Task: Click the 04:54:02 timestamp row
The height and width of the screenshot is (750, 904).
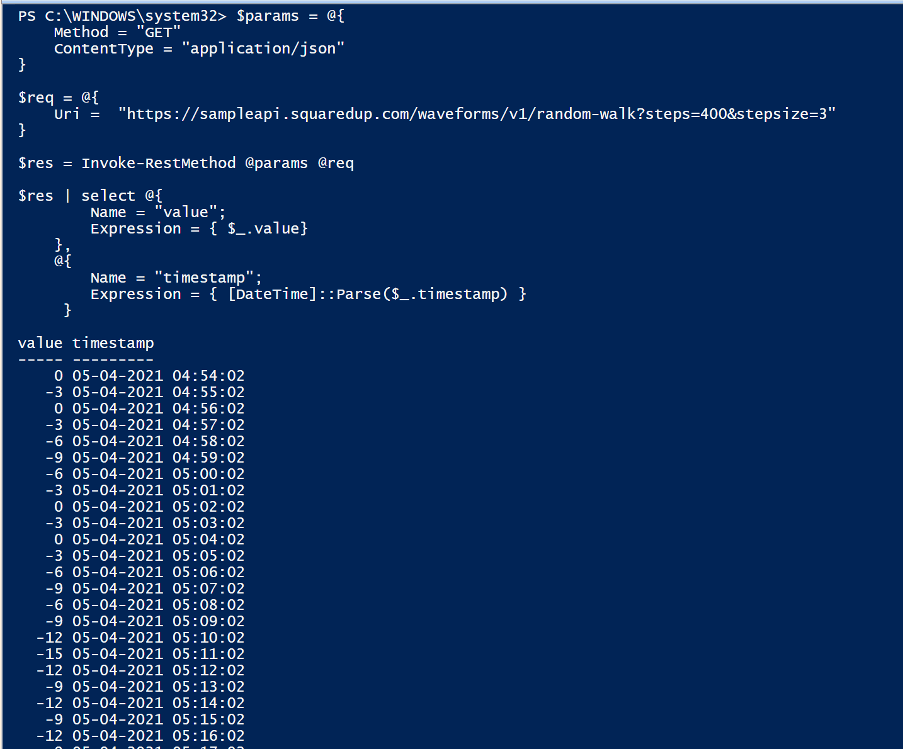Action: [158, 376]
